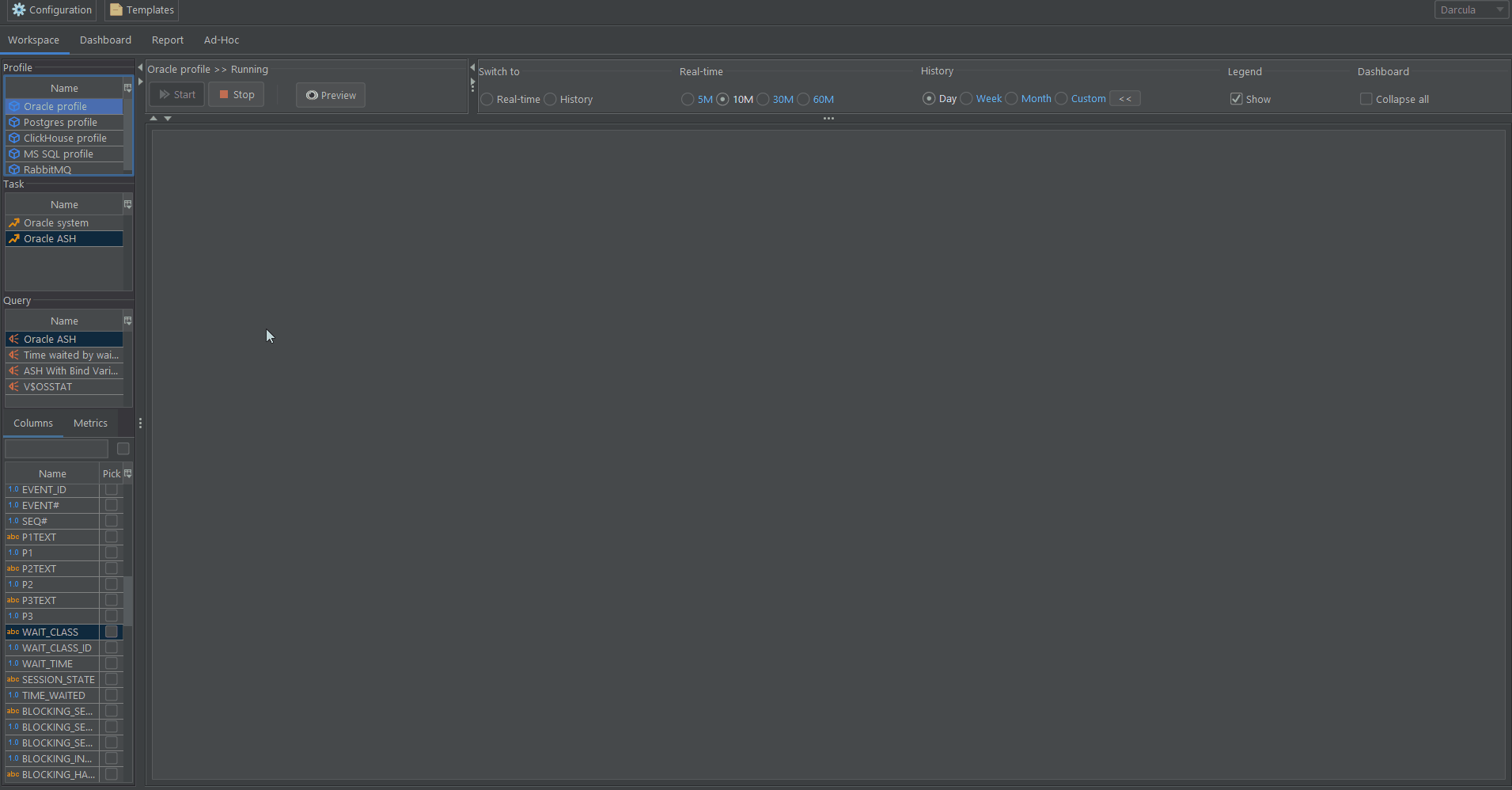Click the Preview button

(x=331, y=95)
